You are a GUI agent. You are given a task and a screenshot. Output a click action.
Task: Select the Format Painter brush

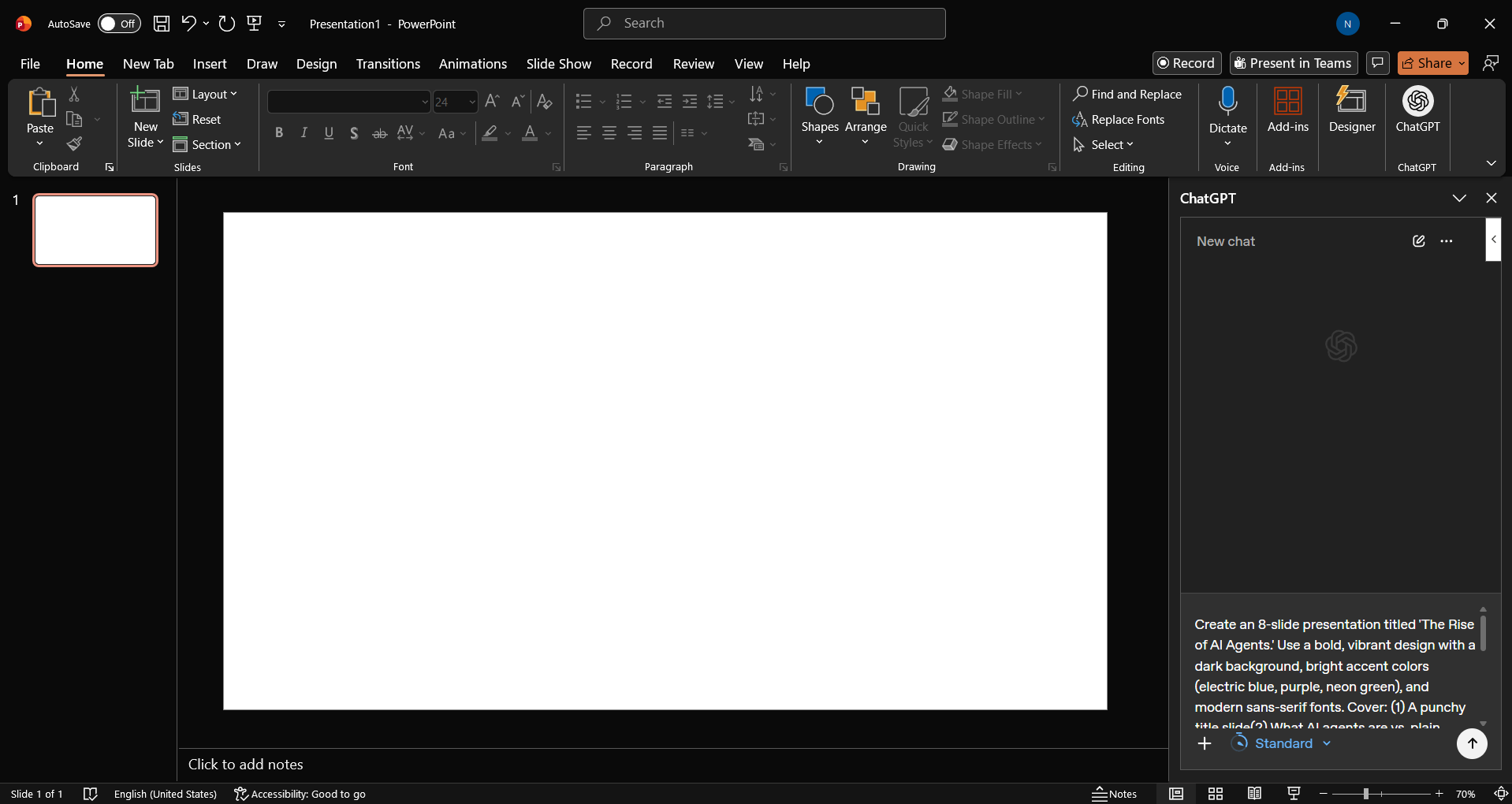coord(74,144)
